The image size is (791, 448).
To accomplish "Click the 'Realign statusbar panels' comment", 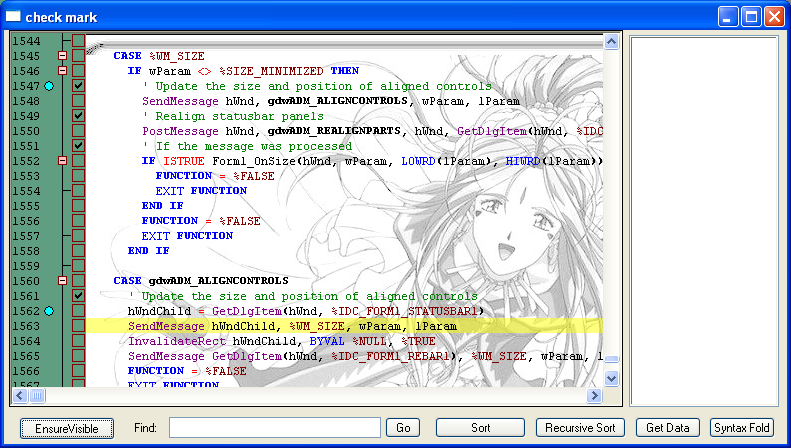I will click(233, 116).
